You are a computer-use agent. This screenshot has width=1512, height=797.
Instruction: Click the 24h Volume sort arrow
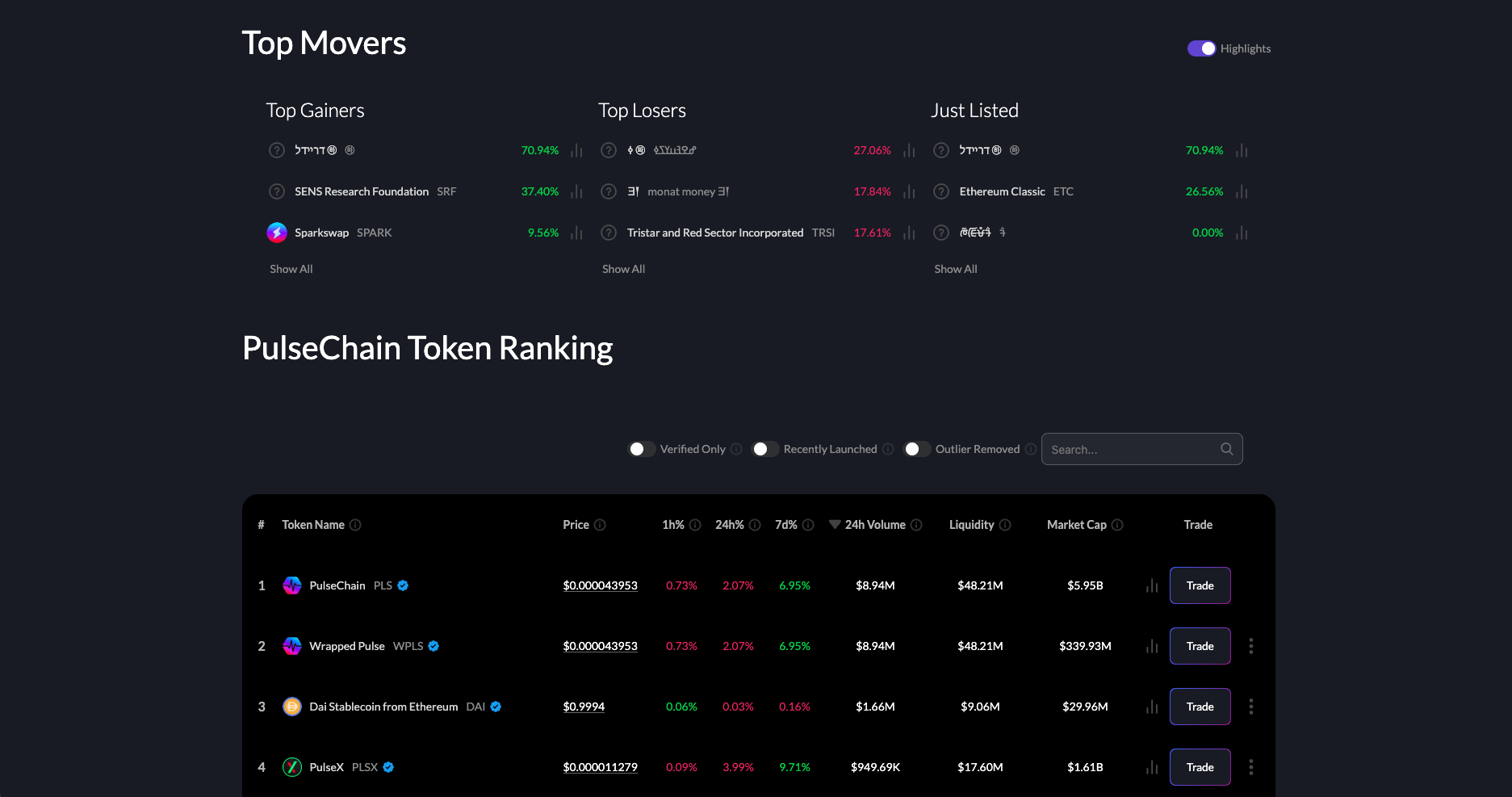pyautogui.click(x=834, y=524)
